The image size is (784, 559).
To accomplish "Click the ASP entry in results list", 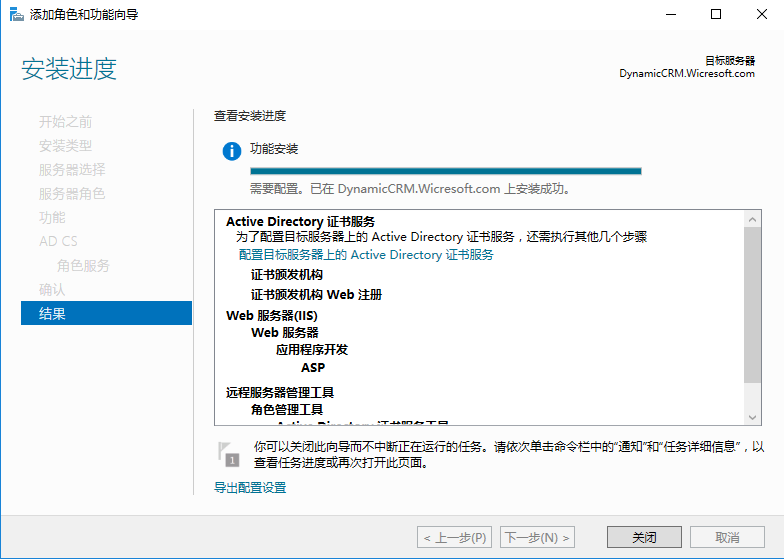I will point(313,368).
